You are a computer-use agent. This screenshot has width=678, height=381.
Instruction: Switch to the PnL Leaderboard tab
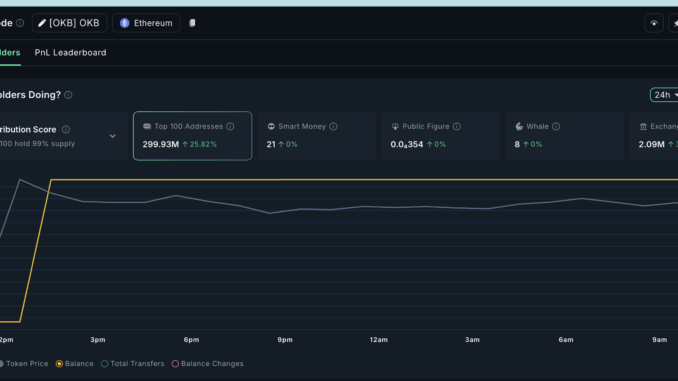[70, 53]
